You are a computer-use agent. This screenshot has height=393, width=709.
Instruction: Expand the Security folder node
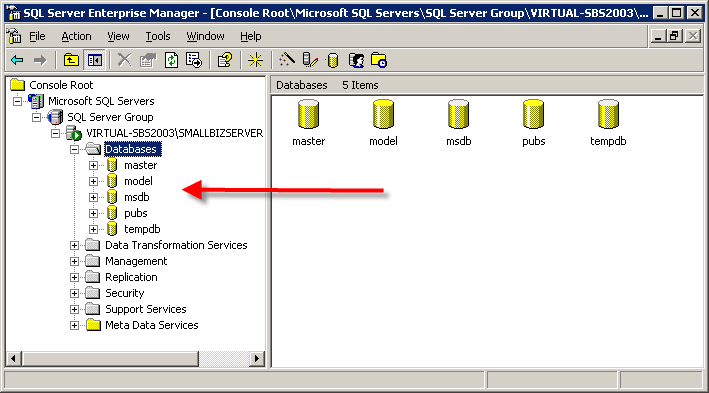pyautogui.click(x=74, y=294)
